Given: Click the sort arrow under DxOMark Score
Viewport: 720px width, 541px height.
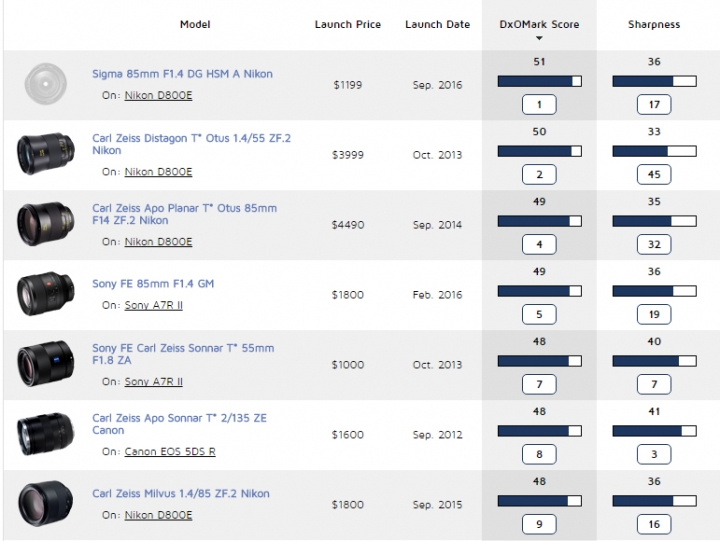Looking at the screenshot, I should tap(539, 39).
